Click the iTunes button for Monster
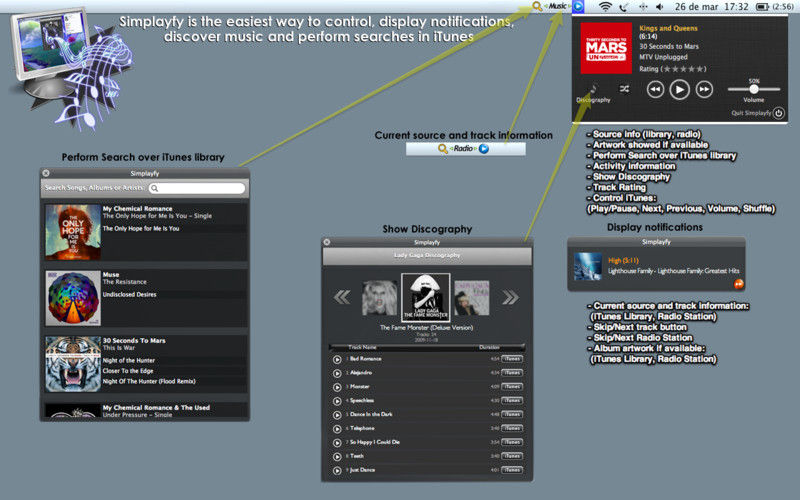Viewport: 800px width, 500px height. (512, 386)
